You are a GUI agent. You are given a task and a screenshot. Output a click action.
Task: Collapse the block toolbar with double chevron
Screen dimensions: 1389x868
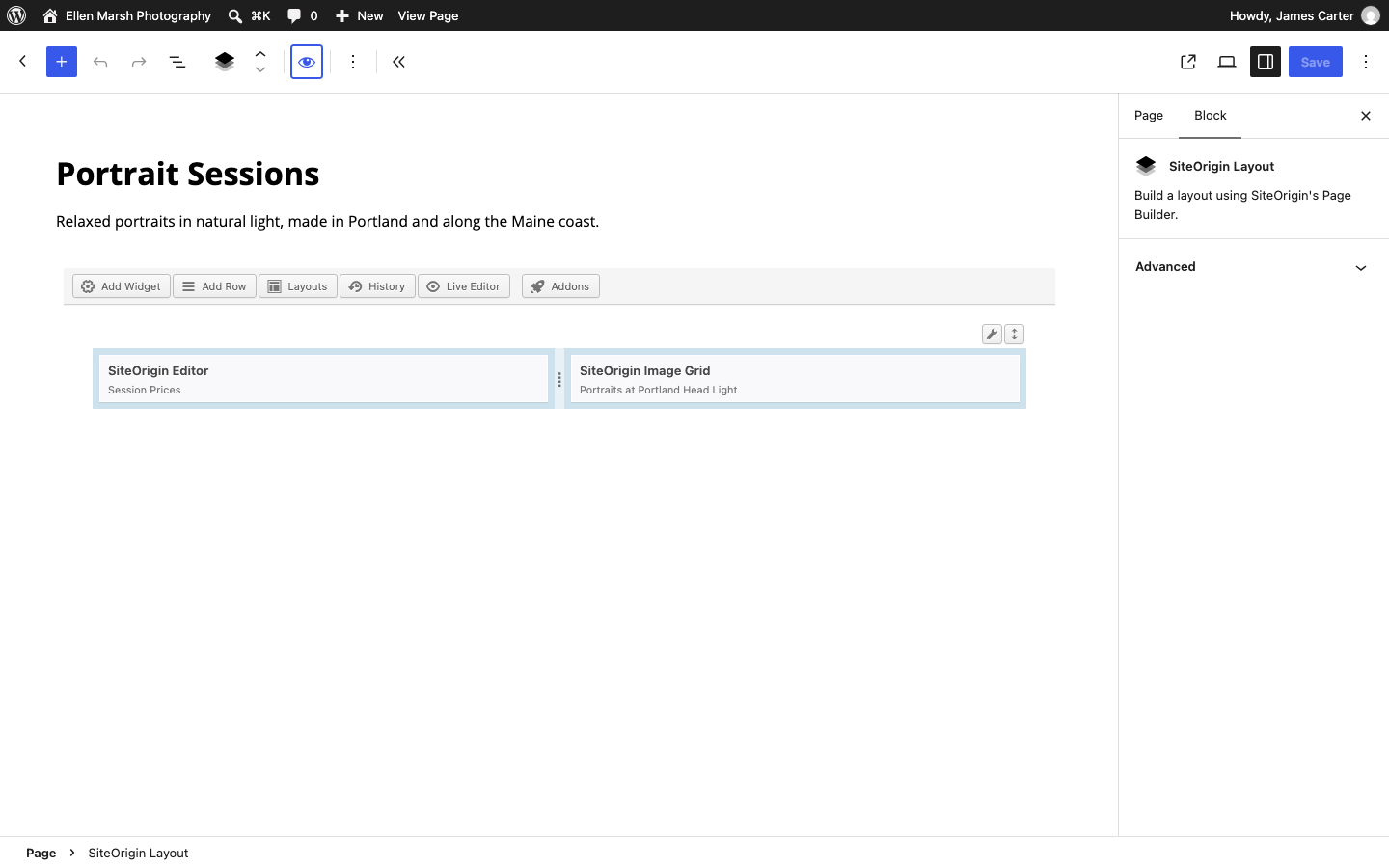point(399,62)
